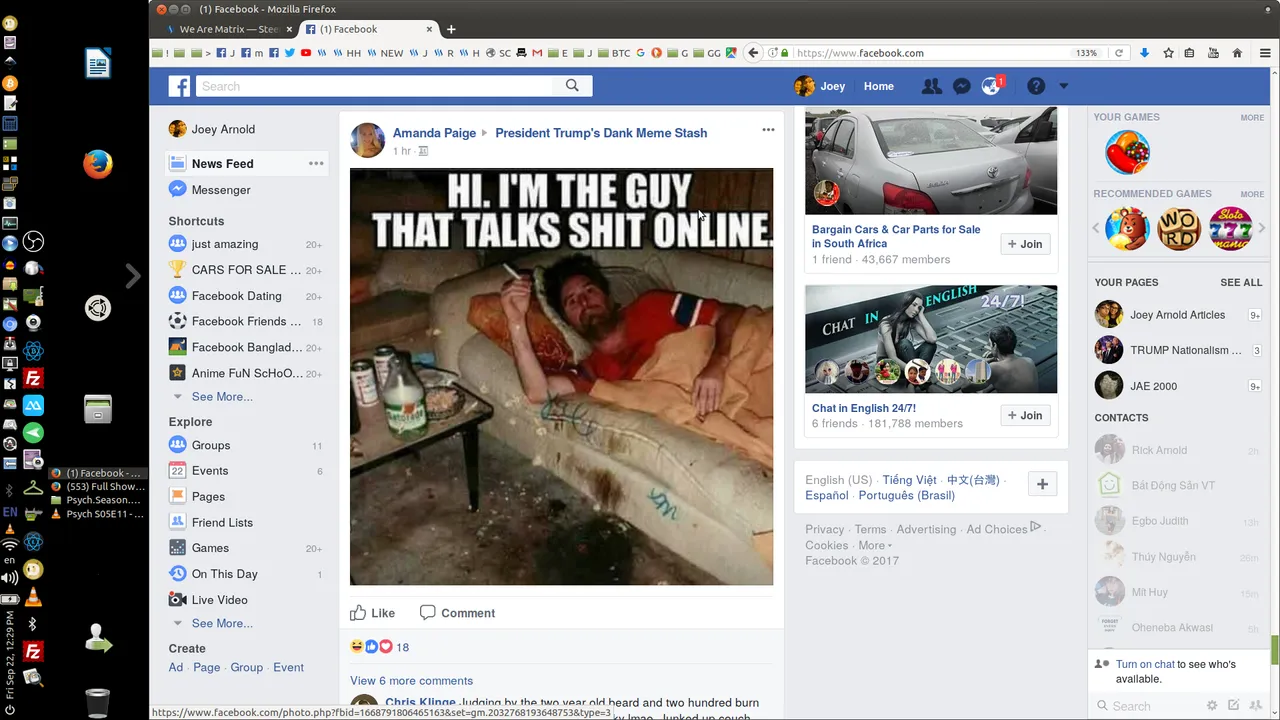Open chat options gear icon
1280x720 pixels.
click(1212, 706)
